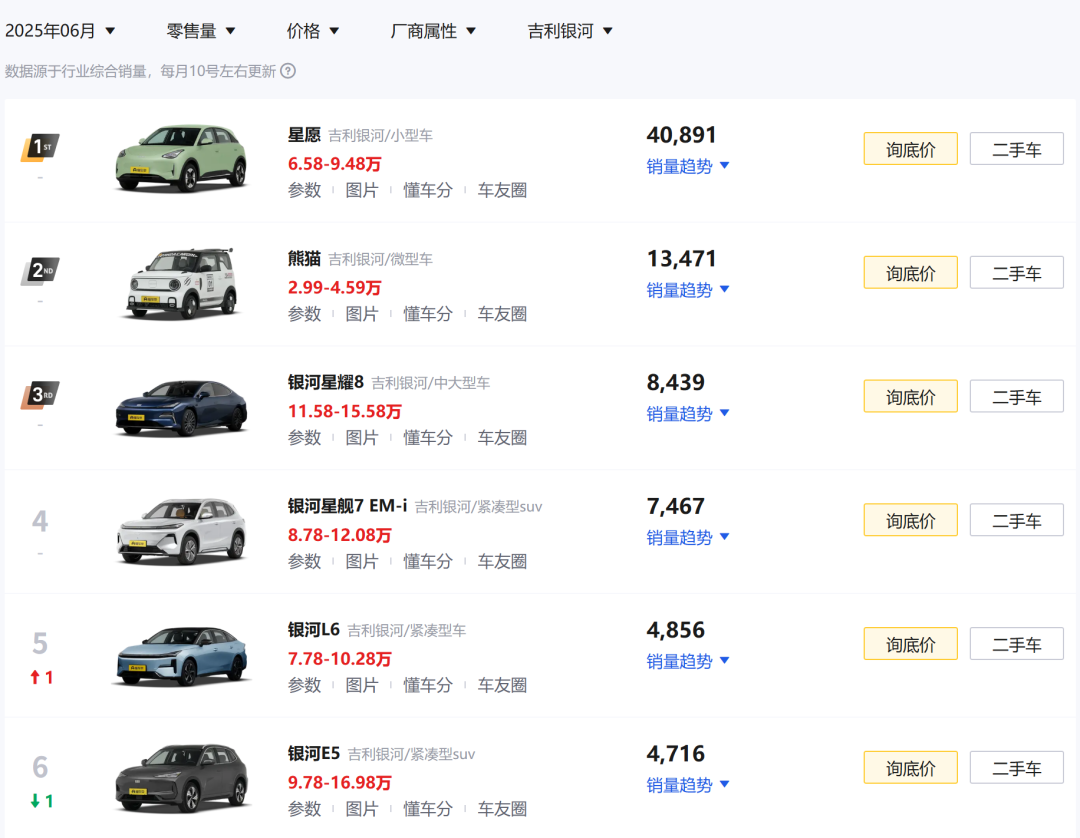Open 车友圈 for 星愿
The image size is (1080, 838).
pyautogui.click(x=502, y=190)
